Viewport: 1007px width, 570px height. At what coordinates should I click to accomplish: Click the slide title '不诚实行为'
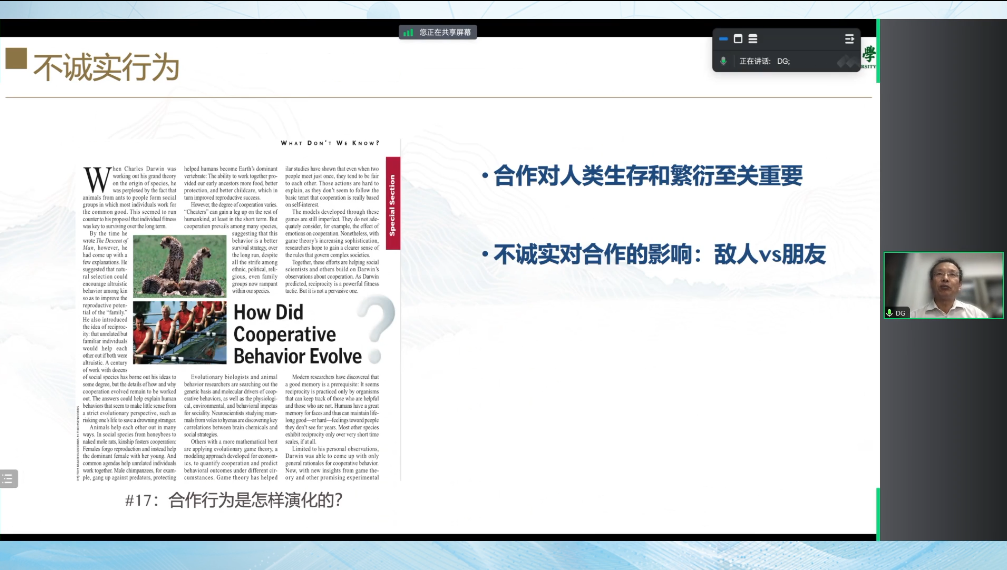coord(106,67)
